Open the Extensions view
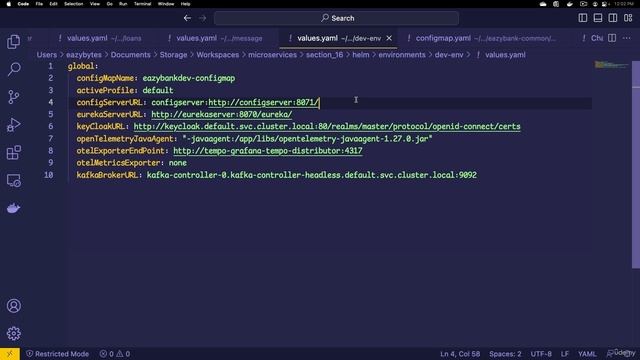This screenshot has height=360, width=640. pos(13,153)
